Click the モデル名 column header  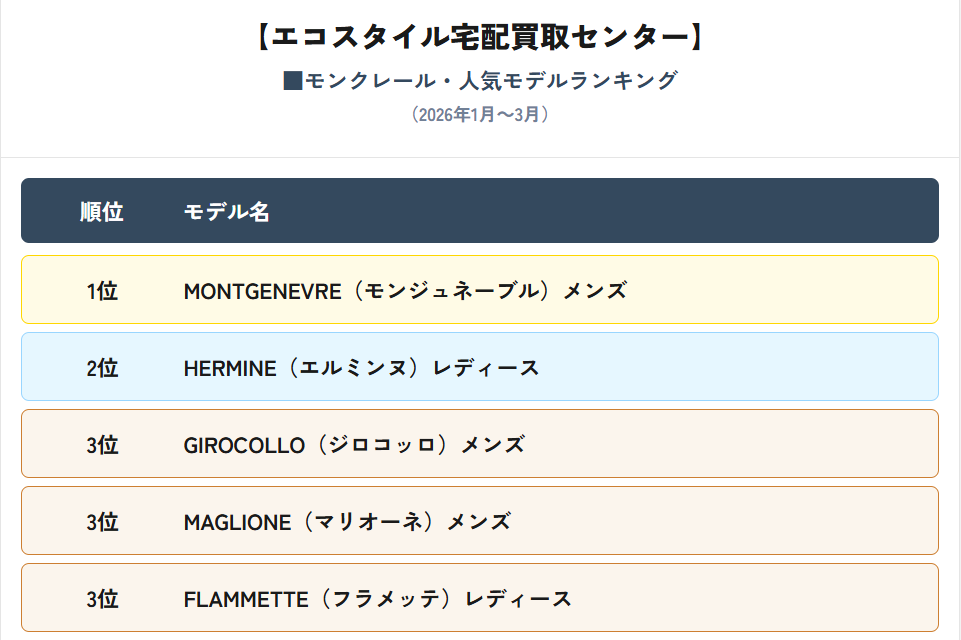[227, 211]
